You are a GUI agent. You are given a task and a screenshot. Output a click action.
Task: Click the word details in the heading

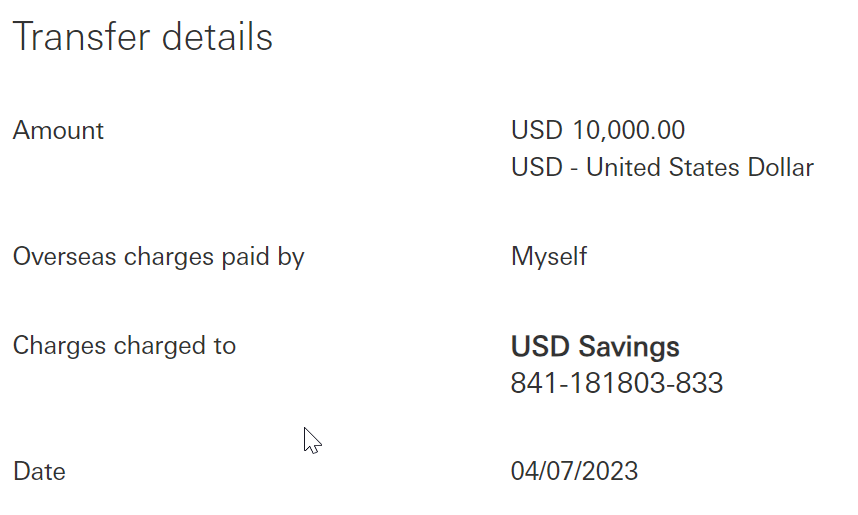coord(216,37)
